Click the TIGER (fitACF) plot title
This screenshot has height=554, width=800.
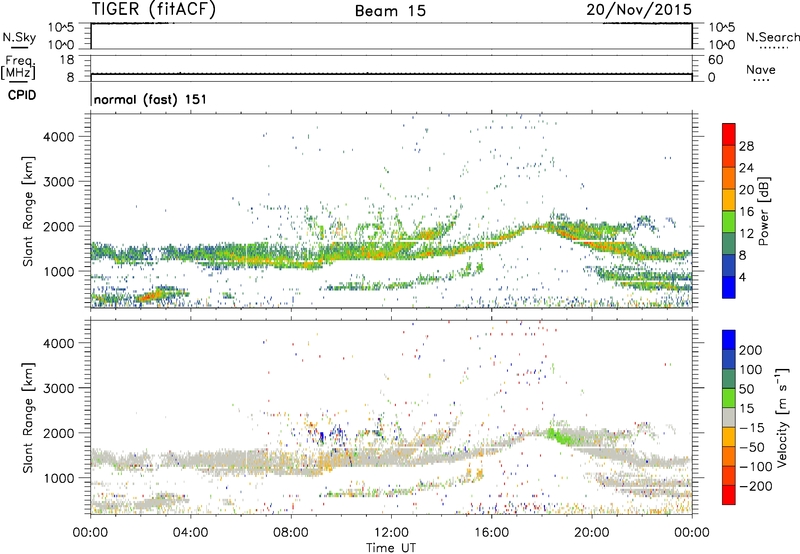click(x=154, y=9)
